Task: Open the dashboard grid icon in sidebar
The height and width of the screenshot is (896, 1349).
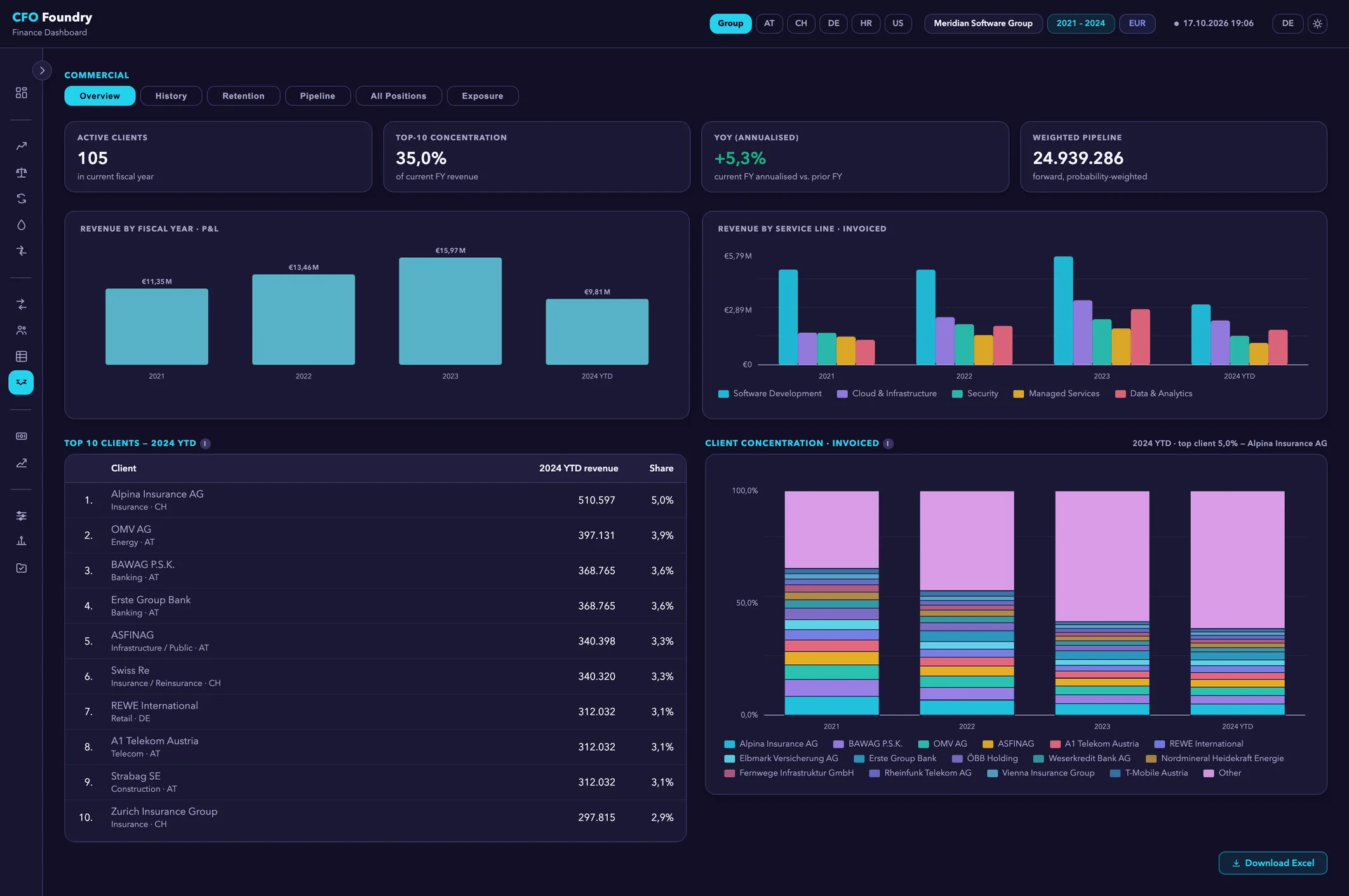Action: pyautogui.click(x=21, y=93)
